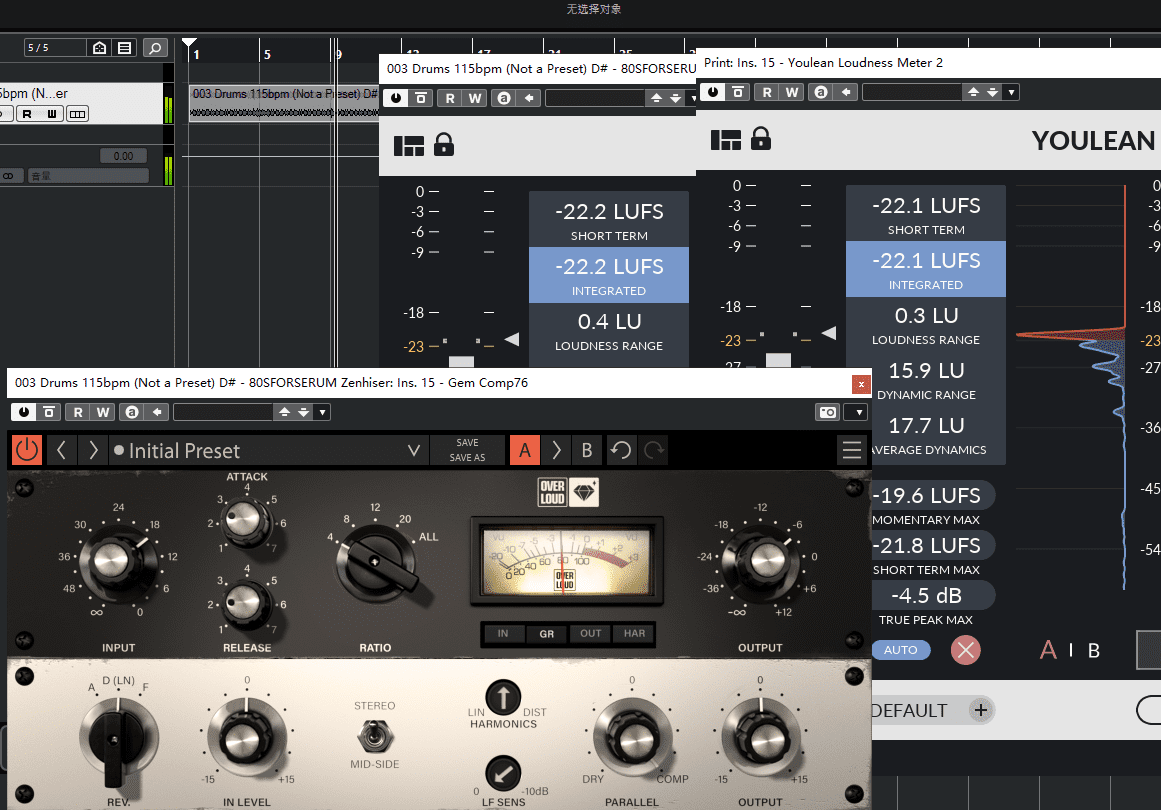
Task: Click snapshot camera icon in Comp76 header
Action: pos(828,412)
